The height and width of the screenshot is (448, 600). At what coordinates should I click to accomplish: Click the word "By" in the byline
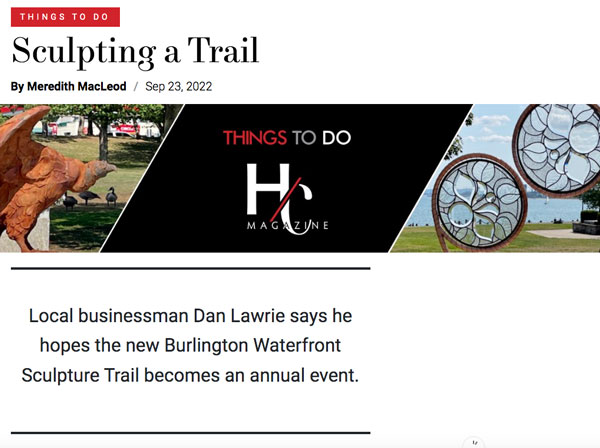coord(17,86)
